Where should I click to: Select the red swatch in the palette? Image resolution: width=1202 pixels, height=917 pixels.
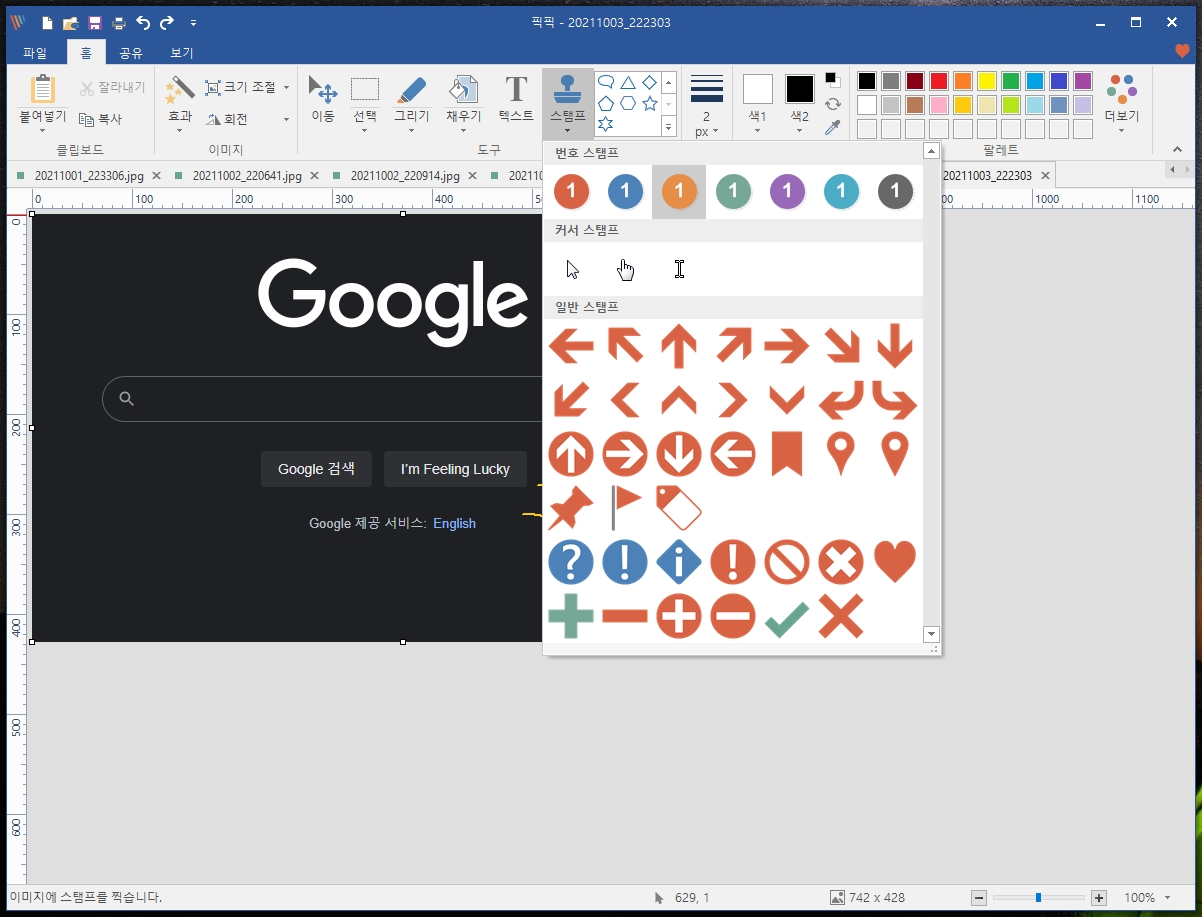tap(939, 81)
